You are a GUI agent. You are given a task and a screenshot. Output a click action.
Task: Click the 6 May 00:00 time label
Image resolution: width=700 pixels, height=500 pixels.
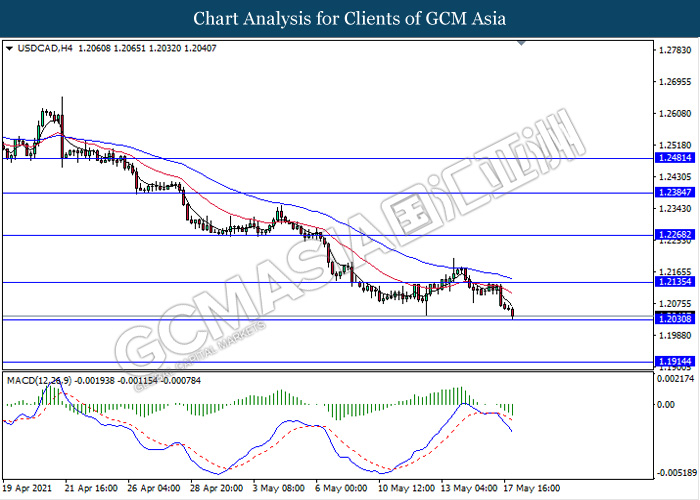[341, 488]
